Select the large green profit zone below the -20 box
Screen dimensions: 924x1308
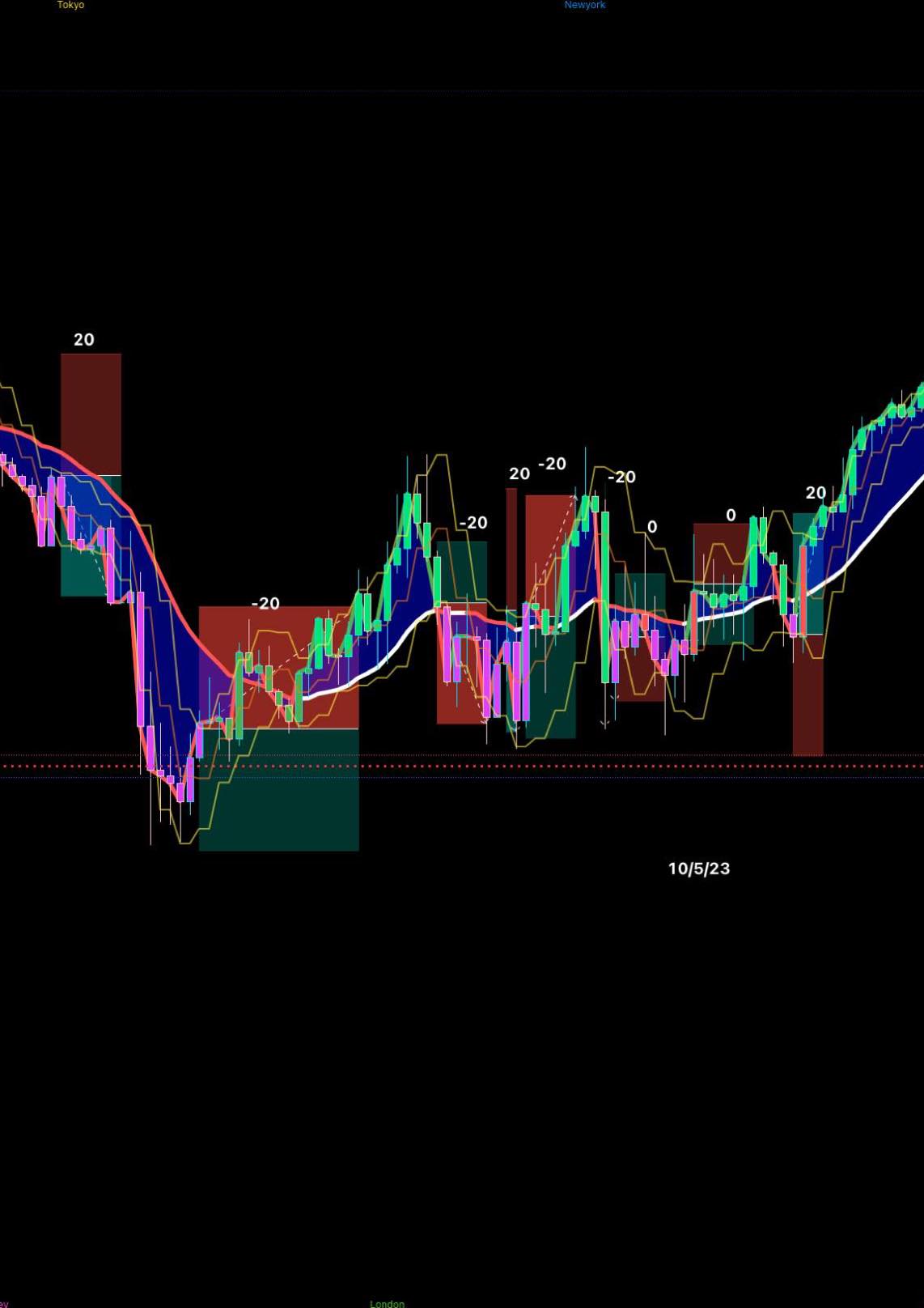(x=278, y=790)
